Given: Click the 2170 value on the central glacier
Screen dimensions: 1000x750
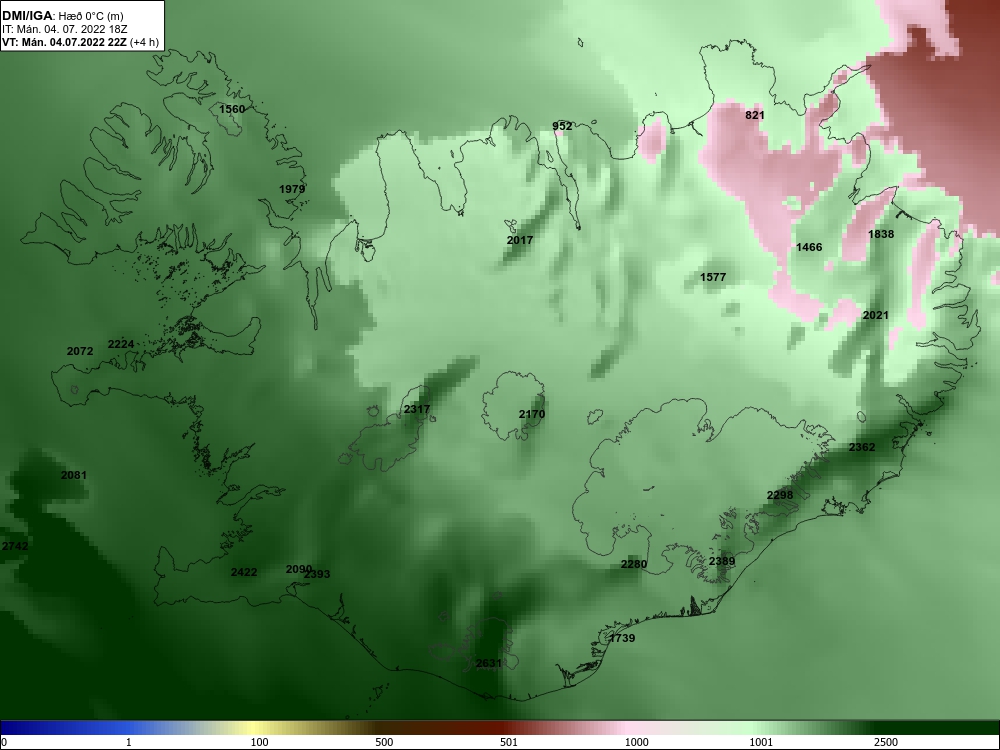Looking at the screenshot, I should point(532,415).
